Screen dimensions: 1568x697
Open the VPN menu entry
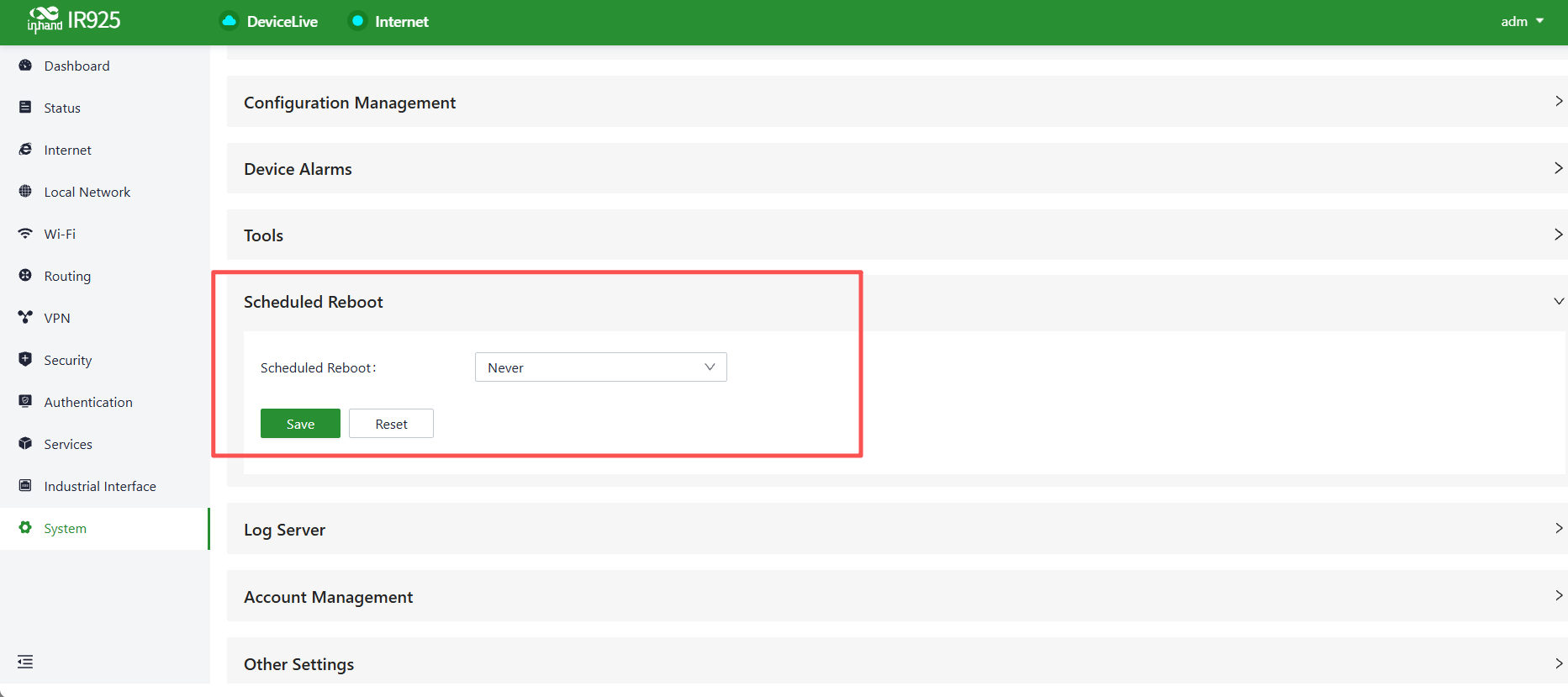[105, 318]
